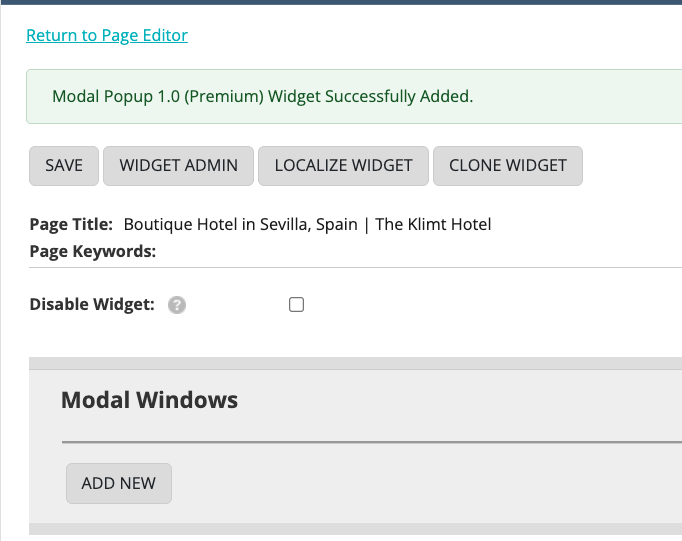Viewport: 682px width, 541px height.
Task: Click "Modal Popup 1.0 (Premium)" text in banner
Action: 157,97
